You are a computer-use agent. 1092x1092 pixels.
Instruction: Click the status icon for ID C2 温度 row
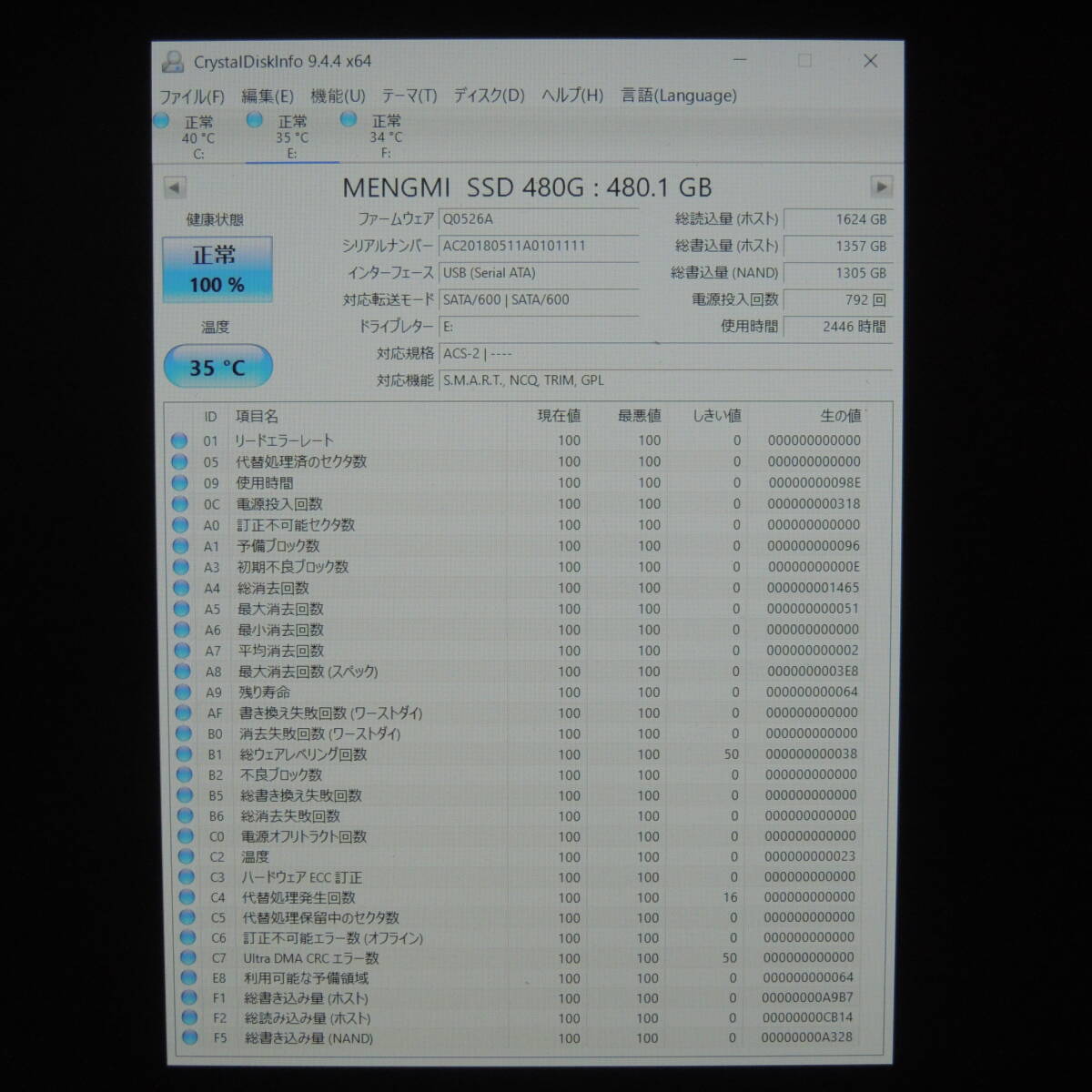coord(187,857)
